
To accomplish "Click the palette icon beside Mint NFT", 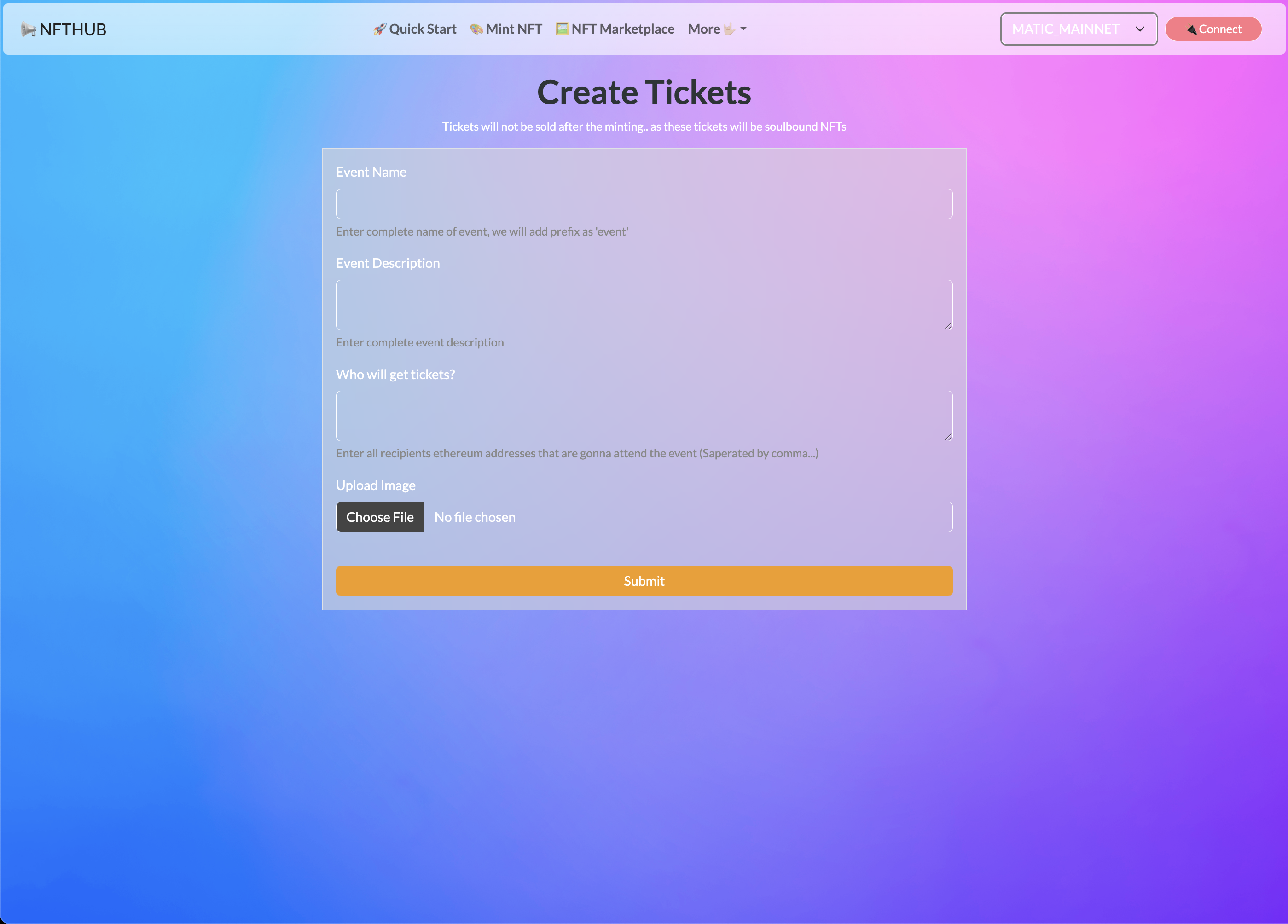I will point(476,29).
